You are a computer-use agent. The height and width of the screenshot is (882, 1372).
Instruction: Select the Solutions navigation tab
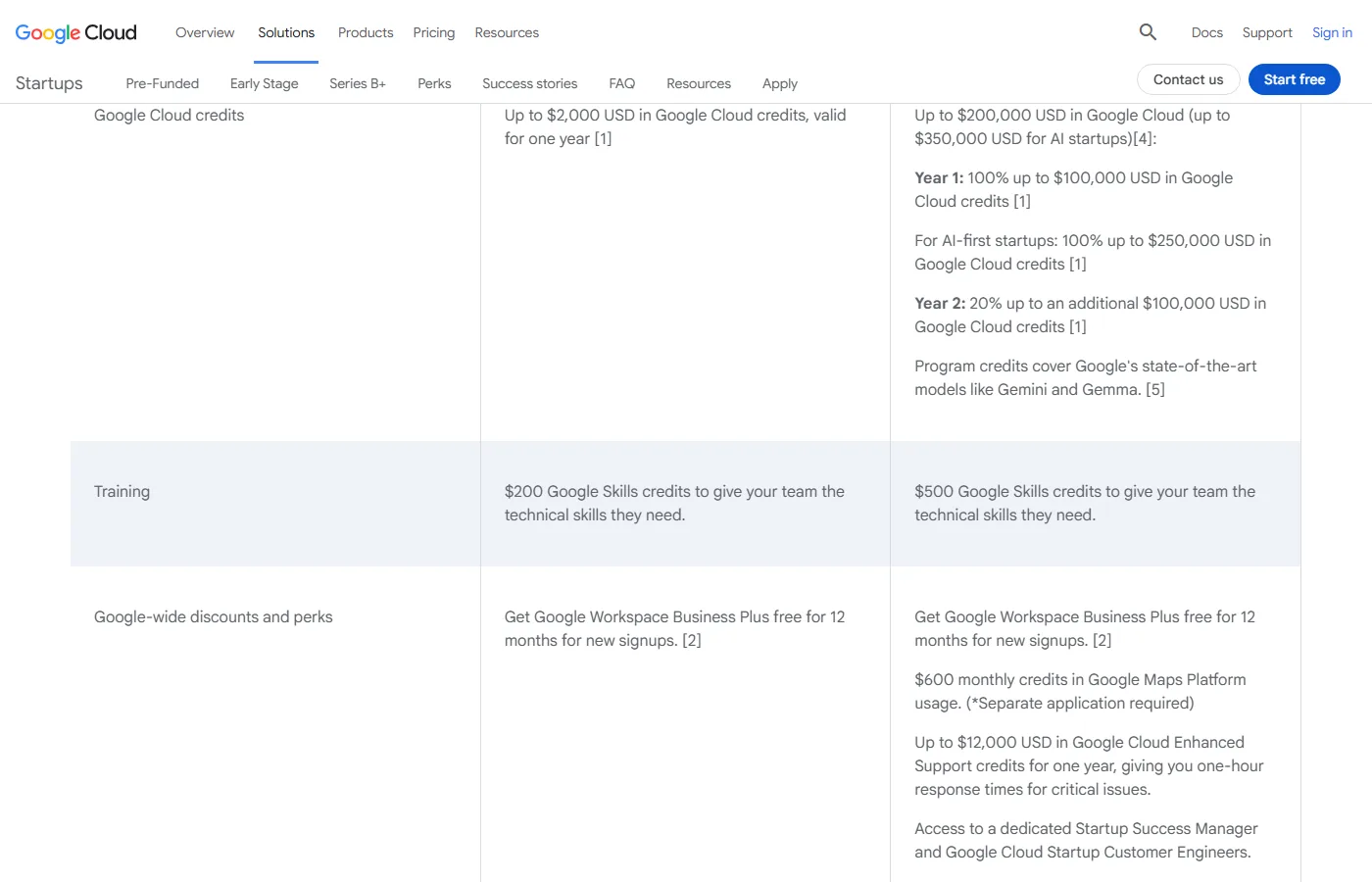(286, 32)
